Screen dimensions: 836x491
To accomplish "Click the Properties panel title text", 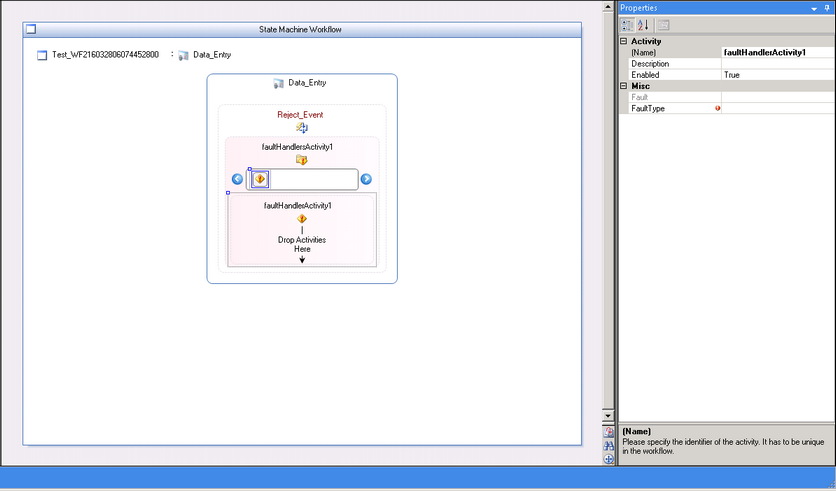I will [x=638, y=8].
